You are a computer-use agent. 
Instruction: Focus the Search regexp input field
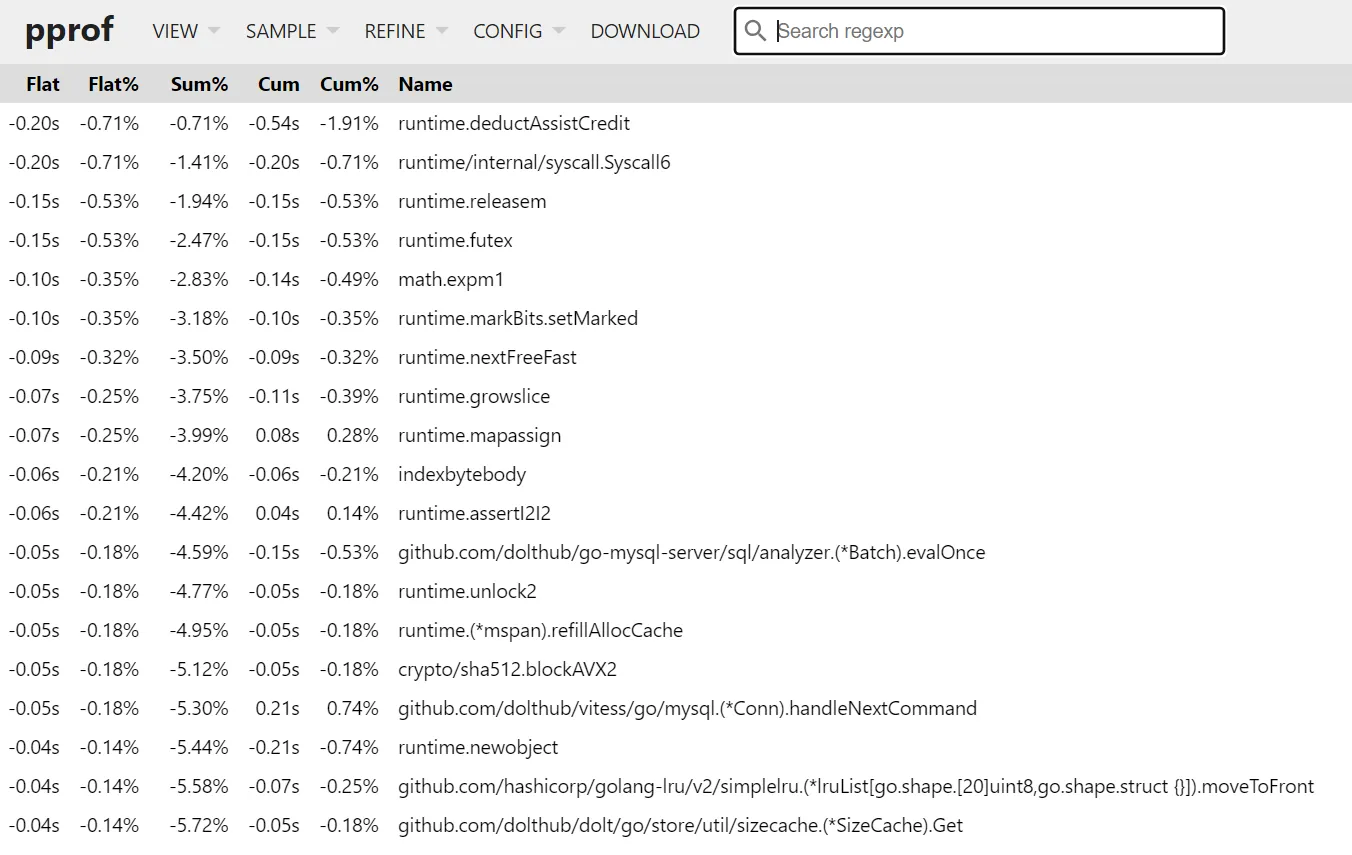pyautogui.click(x=995, y=31)
